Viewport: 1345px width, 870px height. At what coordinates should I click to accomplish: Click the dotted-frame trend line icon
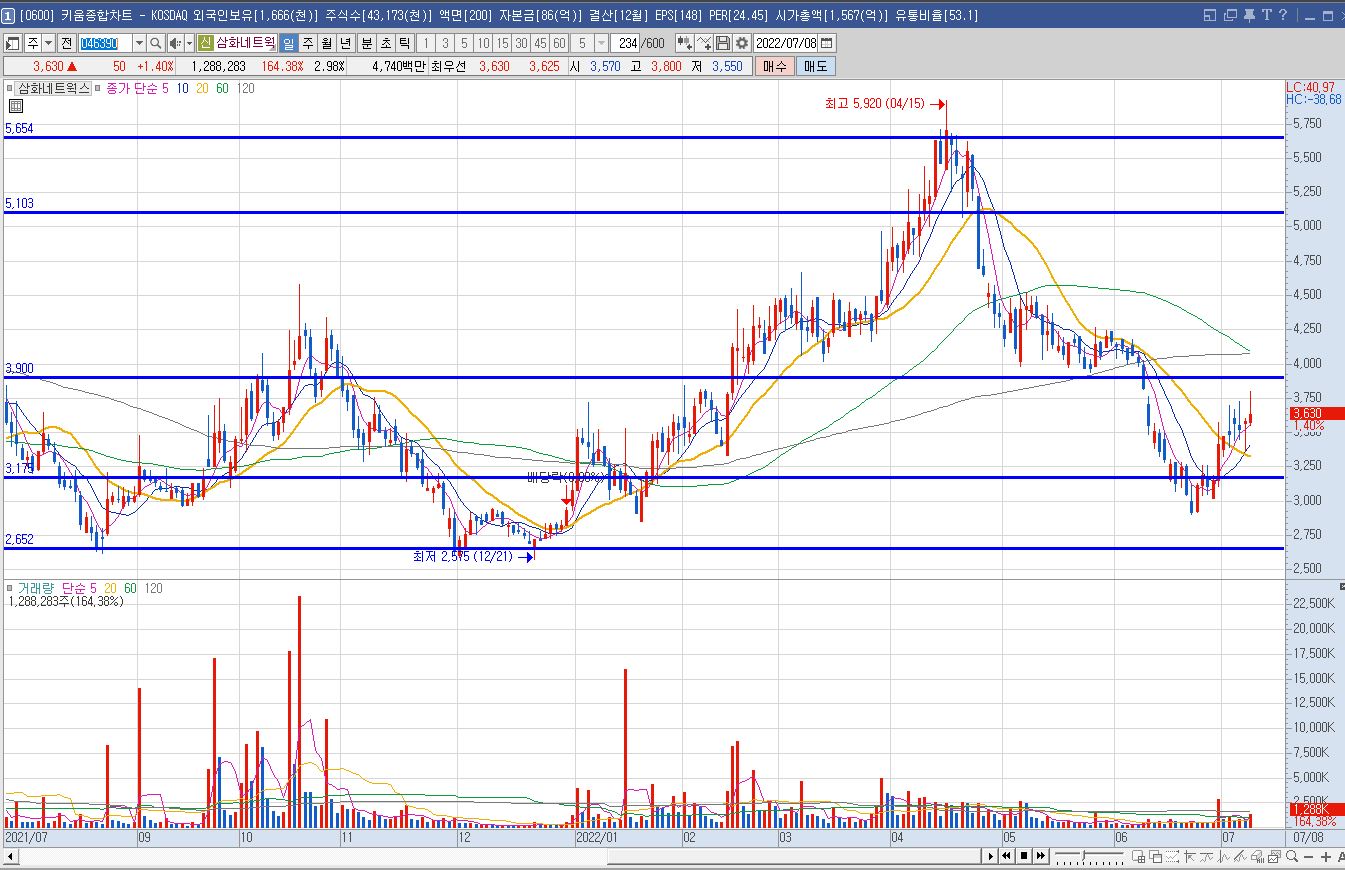[1172, 856]
